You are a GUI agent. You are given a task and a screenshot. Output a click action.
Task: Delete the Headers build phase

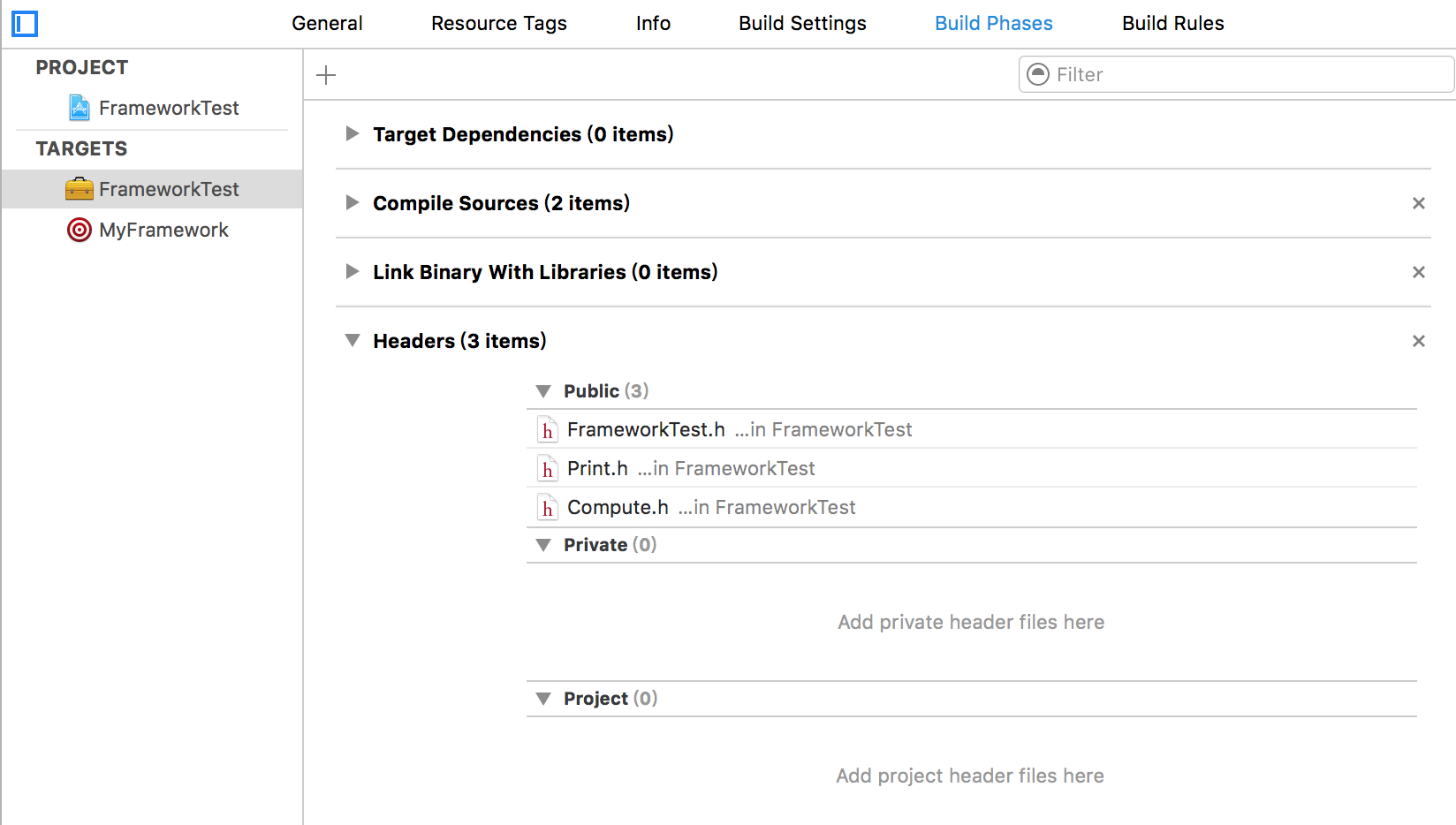(1419, 341)
